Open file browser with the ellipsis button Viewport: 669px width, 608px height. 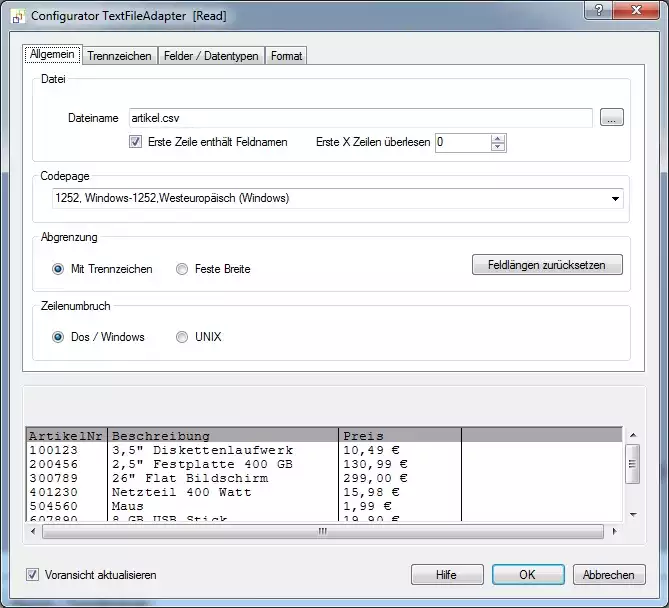[612, 118]
